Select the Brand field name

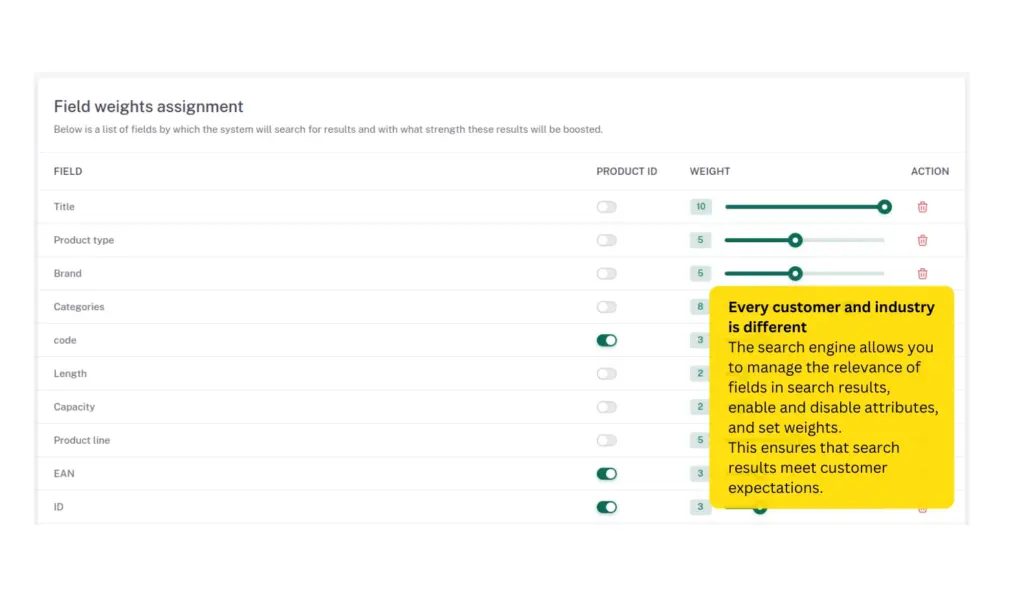point(67,274)
